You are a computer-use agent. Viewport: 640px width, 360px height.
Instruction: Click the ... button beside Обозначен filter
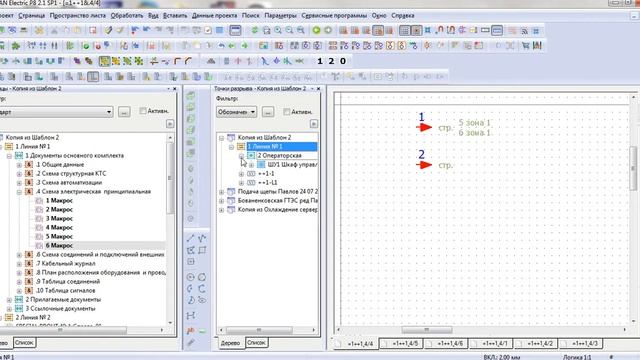[x=268, y=112]
